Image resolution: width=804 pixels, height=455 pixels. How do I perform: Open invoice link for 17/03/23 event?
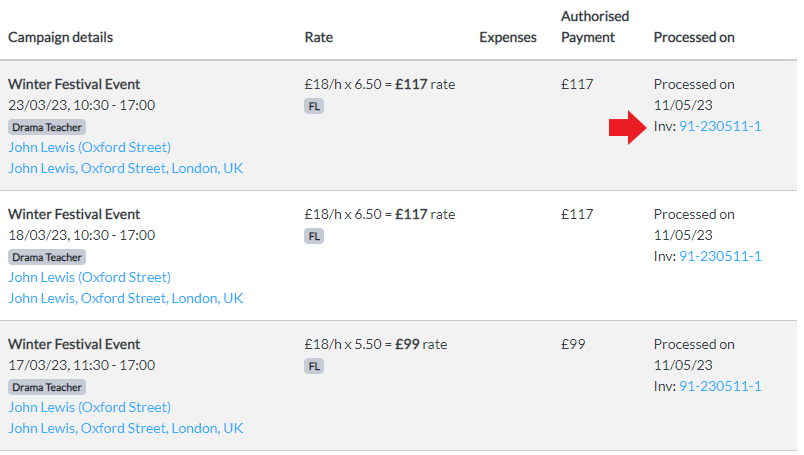pyautogui.click(x=720, y=386)
